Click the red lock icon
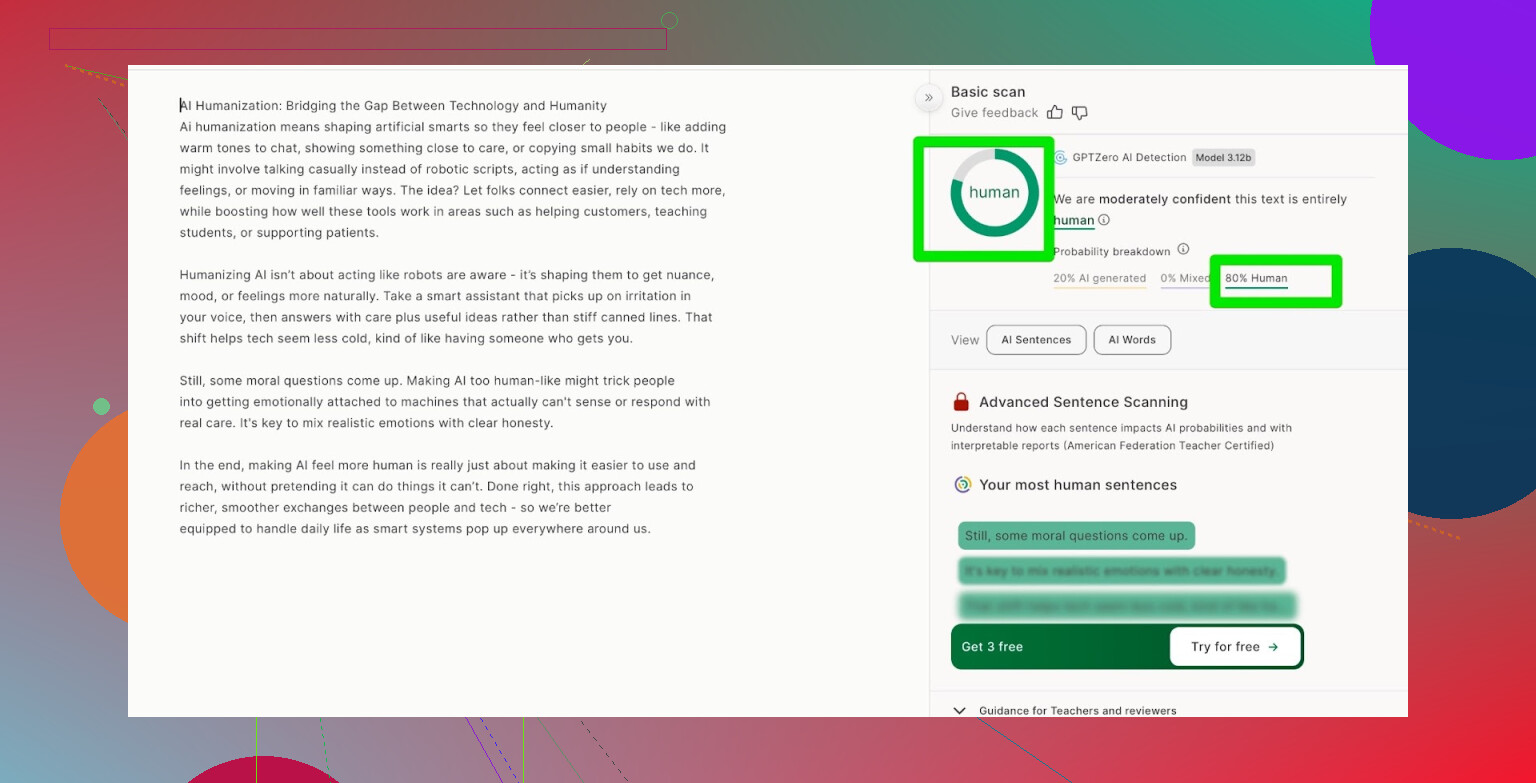1536x783 pixels. [x=961, y=402]
